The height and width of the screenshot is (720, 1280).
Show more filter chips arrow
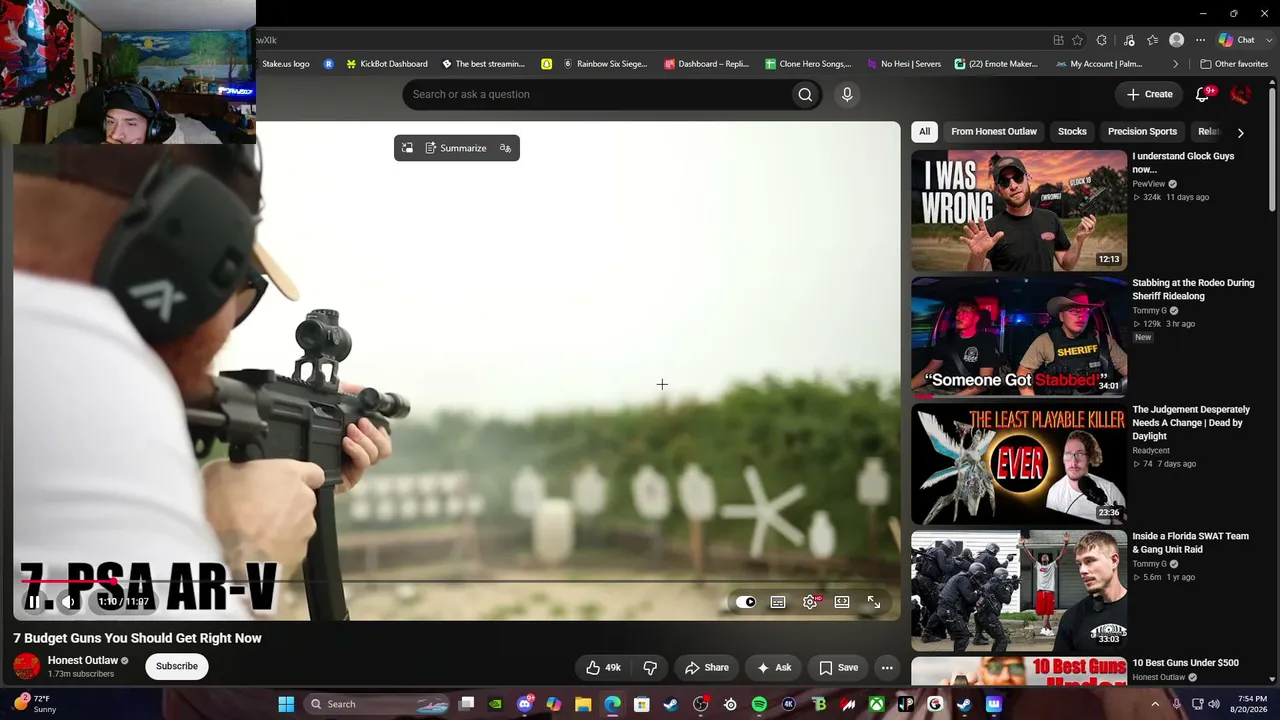tap(1240, 132)
